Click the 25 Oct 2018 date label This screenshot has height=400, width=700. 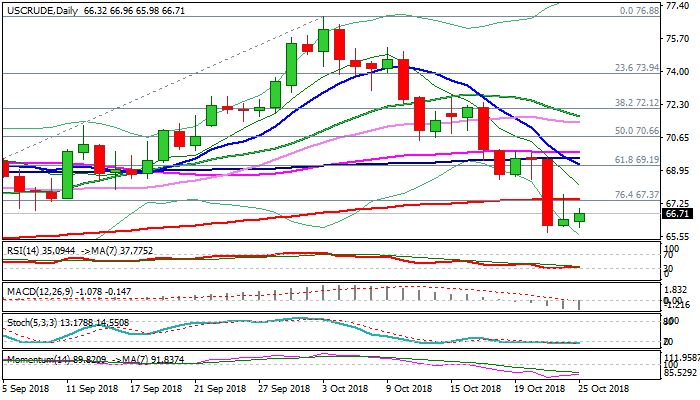[604, 389]
